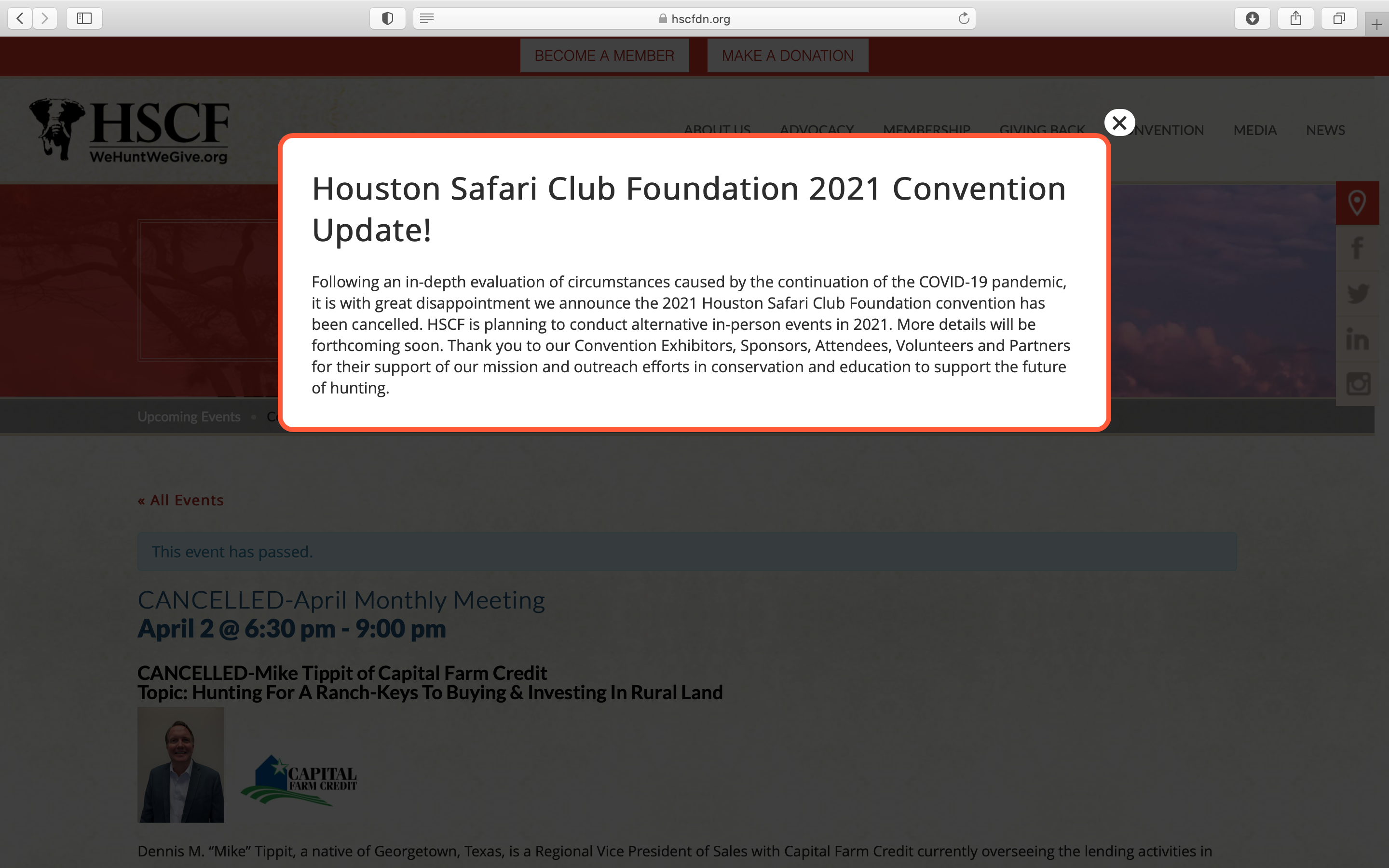Screen dimensions: 1389x868
Task: Open the HSCF LinkedIn icon
Action: [1358, 339]
